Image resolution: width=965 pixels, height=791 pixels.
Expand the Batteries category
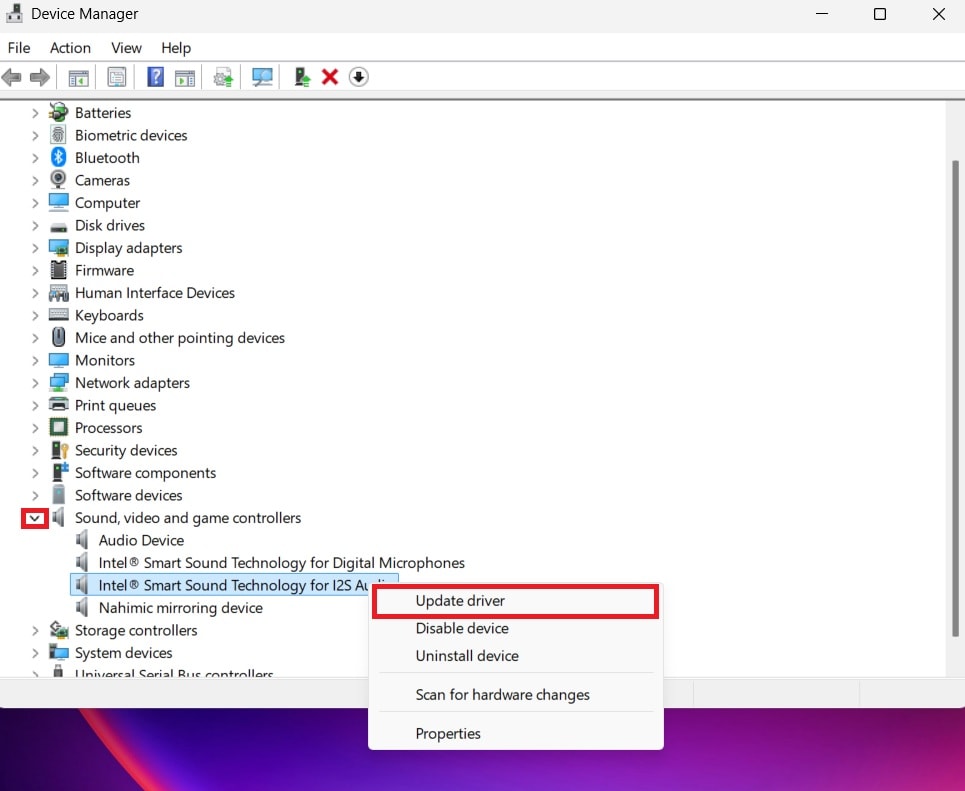tap(35, 113)
